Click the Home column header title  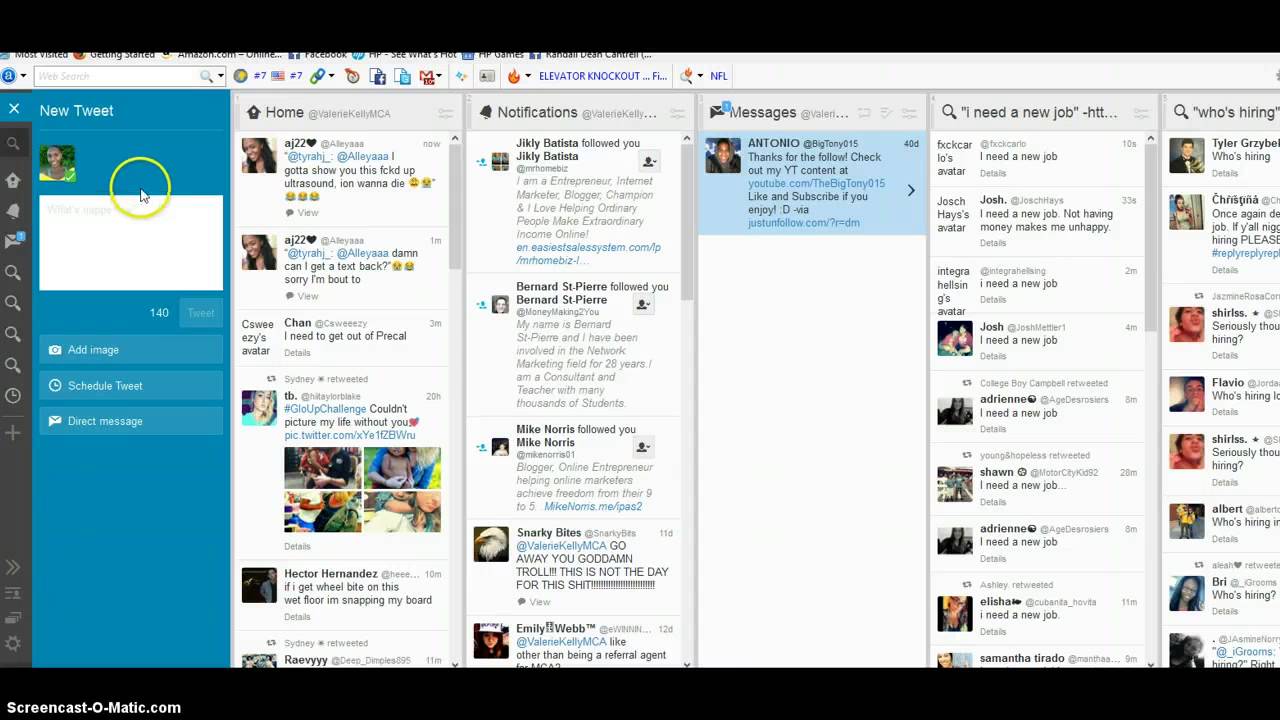tap(284, 112)
